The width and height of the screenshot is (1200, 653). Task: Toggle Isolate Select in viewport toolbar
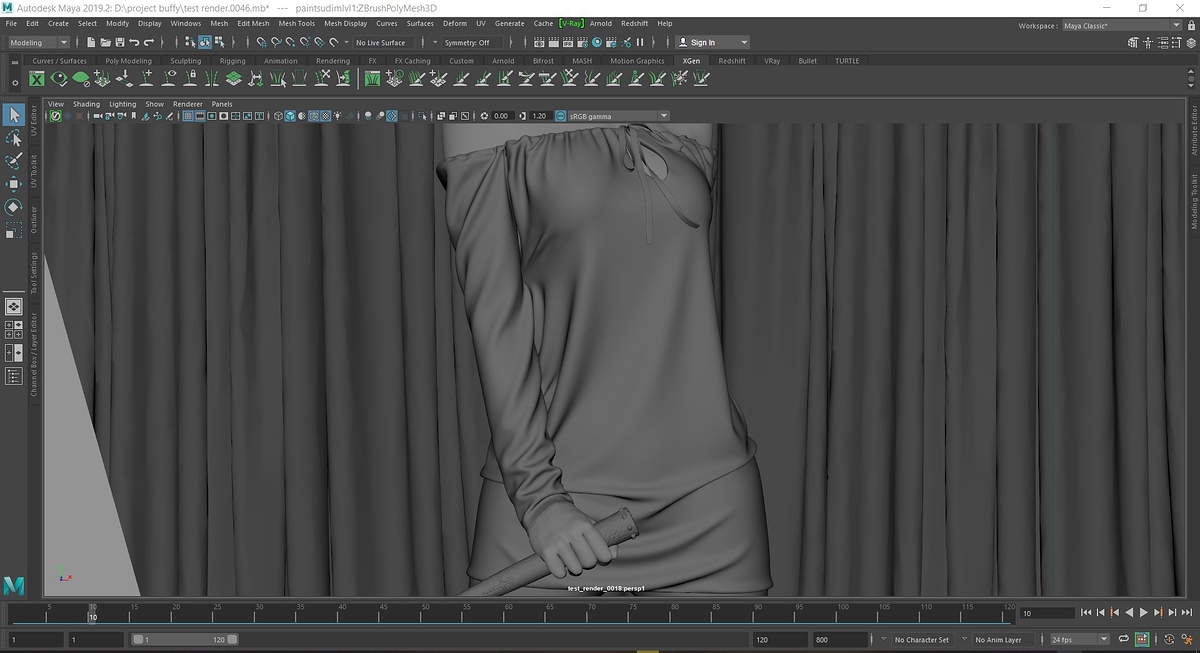pos(423,116)
